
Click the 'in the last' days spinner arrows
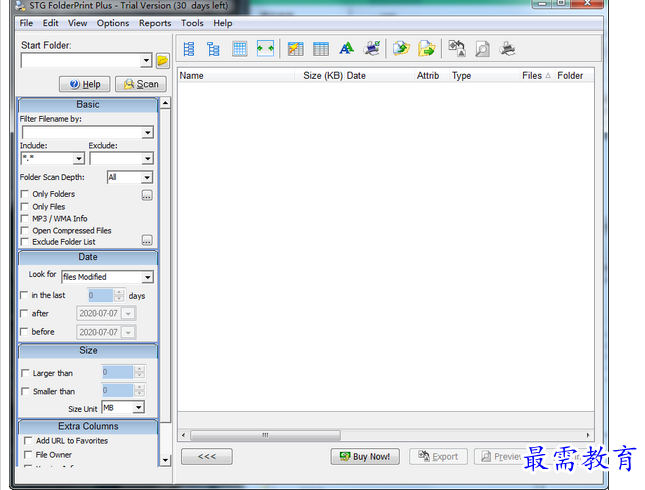point(119,295)
